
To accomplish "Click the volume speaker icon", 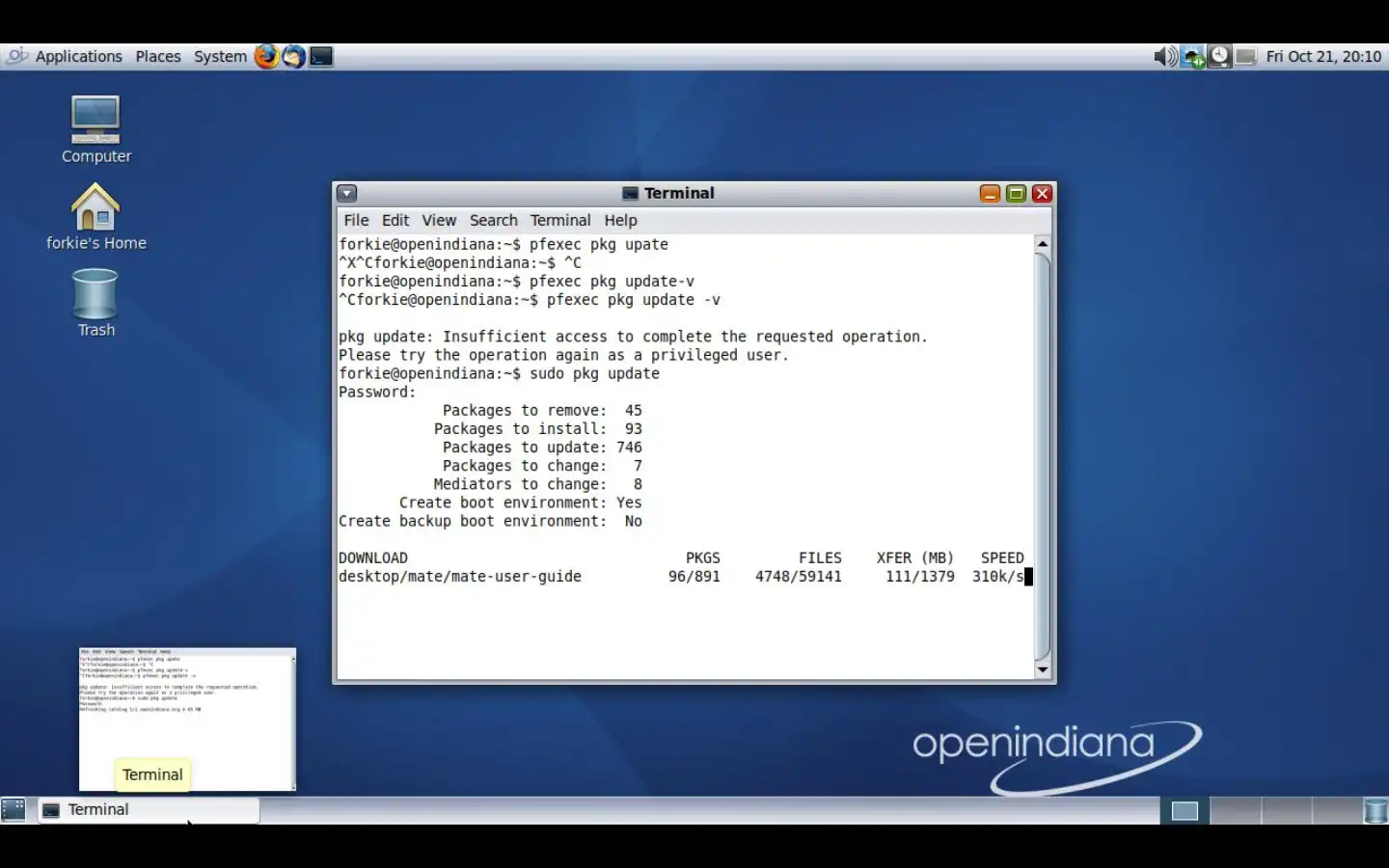I will pos(1165,56).
